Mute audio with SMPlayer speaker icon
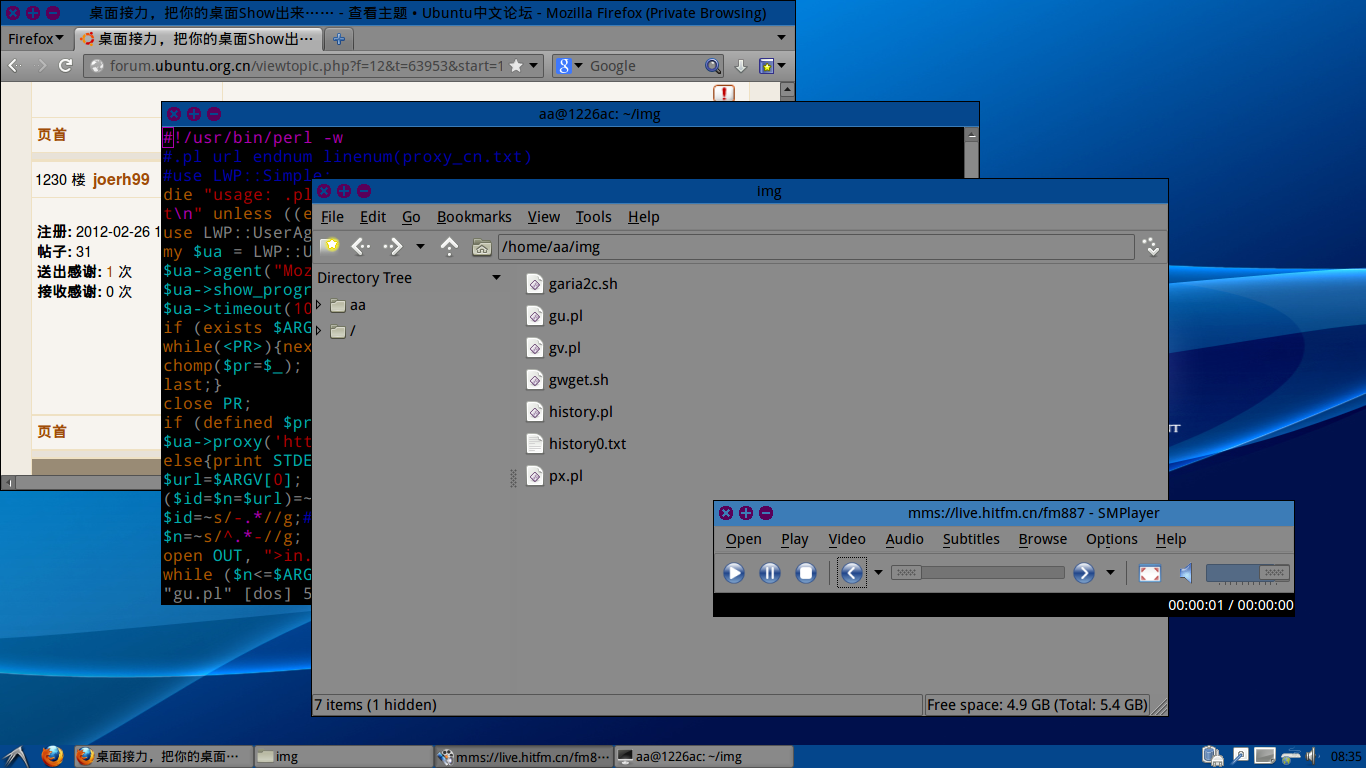Image resolution: width=1366 pixels, height=768 pixels. 1186,573
